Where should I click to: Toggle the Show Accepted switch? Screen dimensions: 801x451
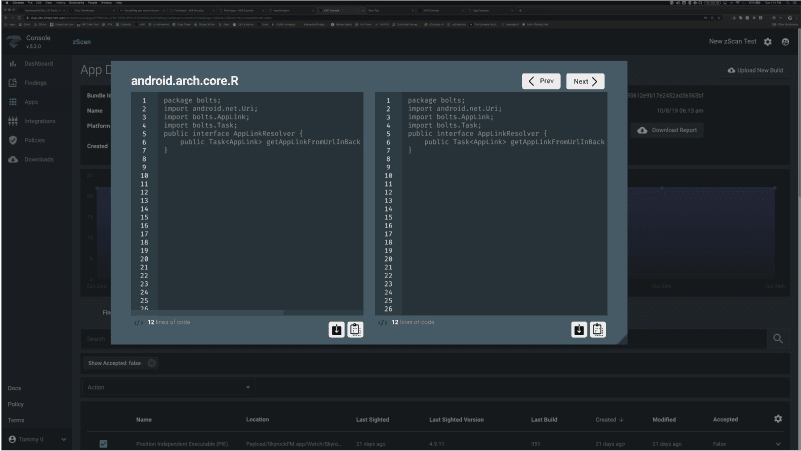152,363
